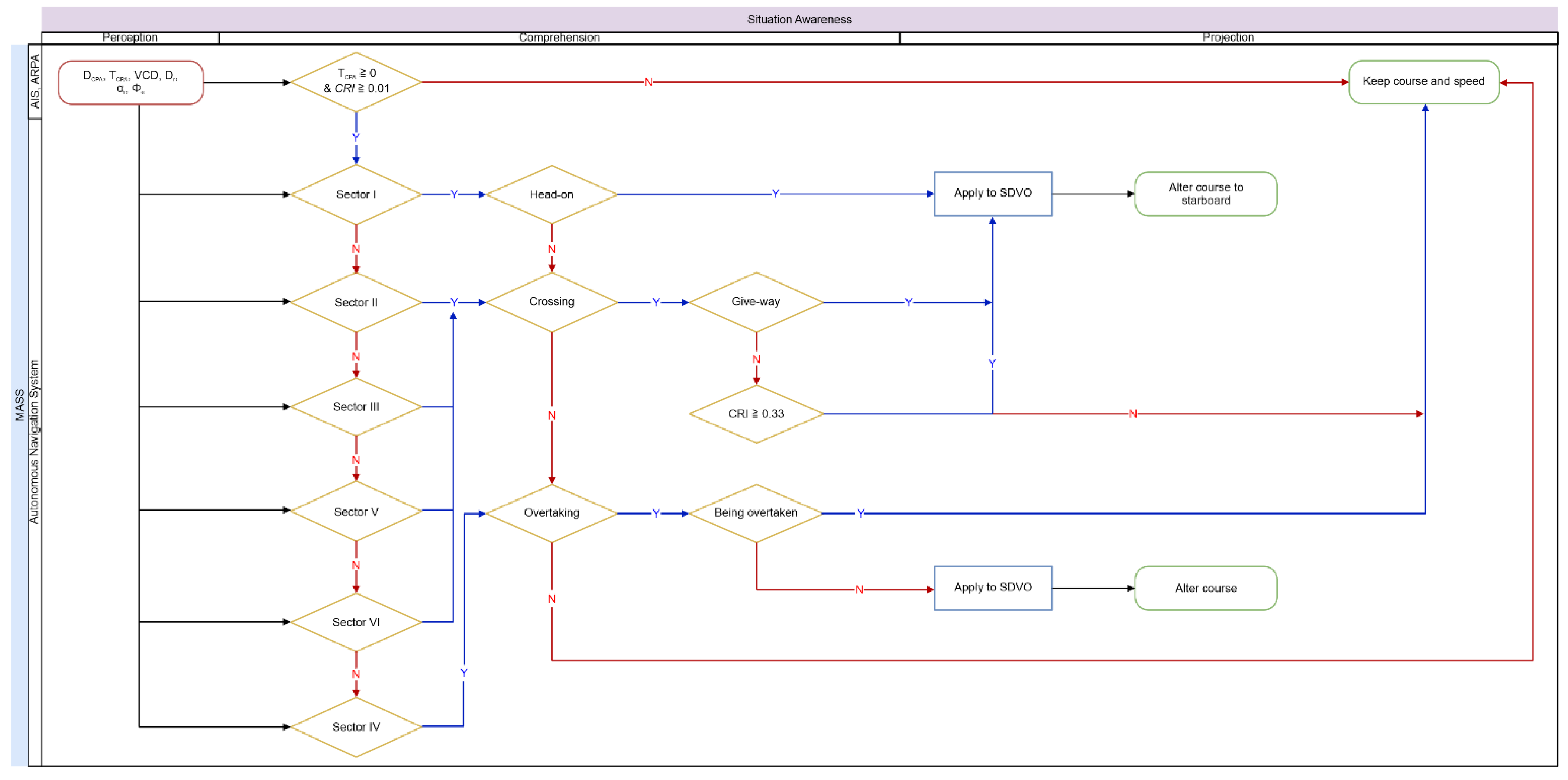Select the Keep course and speed box
The height and width of the screenshot is (780, 1568).
click(1424, 81)
